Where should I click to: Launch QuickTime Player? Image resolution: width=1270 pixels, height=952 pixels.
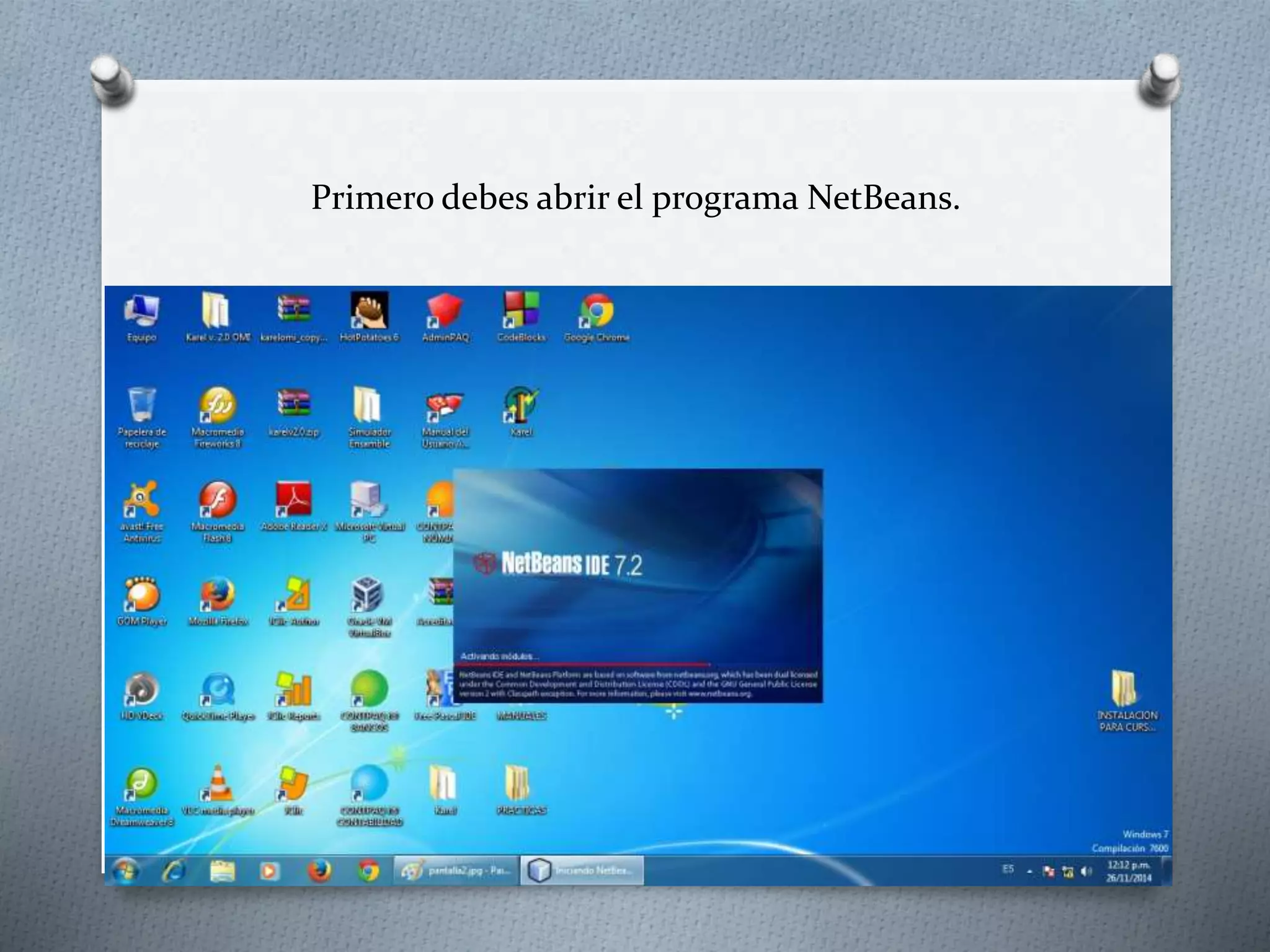tap(217, 696)
